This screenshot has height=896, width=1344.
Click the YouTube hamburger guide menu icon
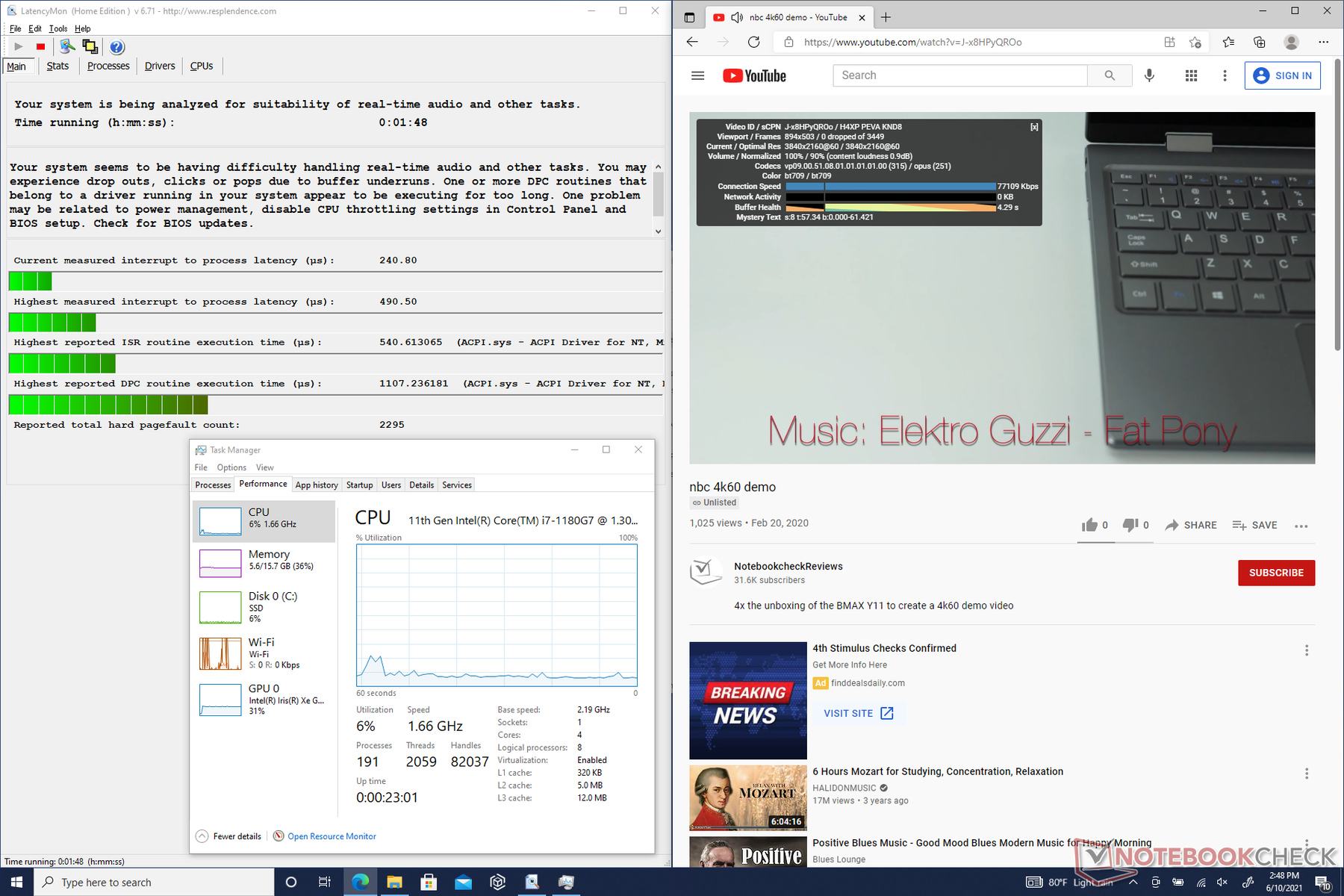click(x=698, y=75)
